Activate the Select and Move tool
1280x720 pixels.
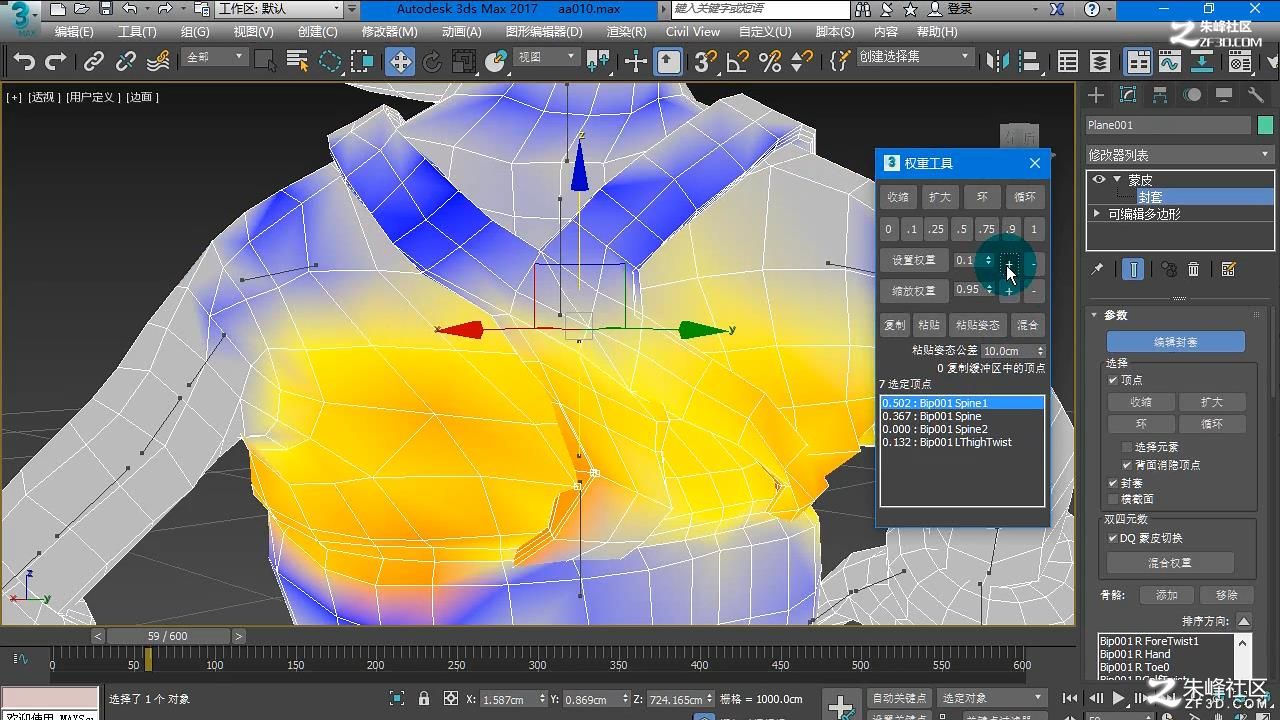point(400,62)
